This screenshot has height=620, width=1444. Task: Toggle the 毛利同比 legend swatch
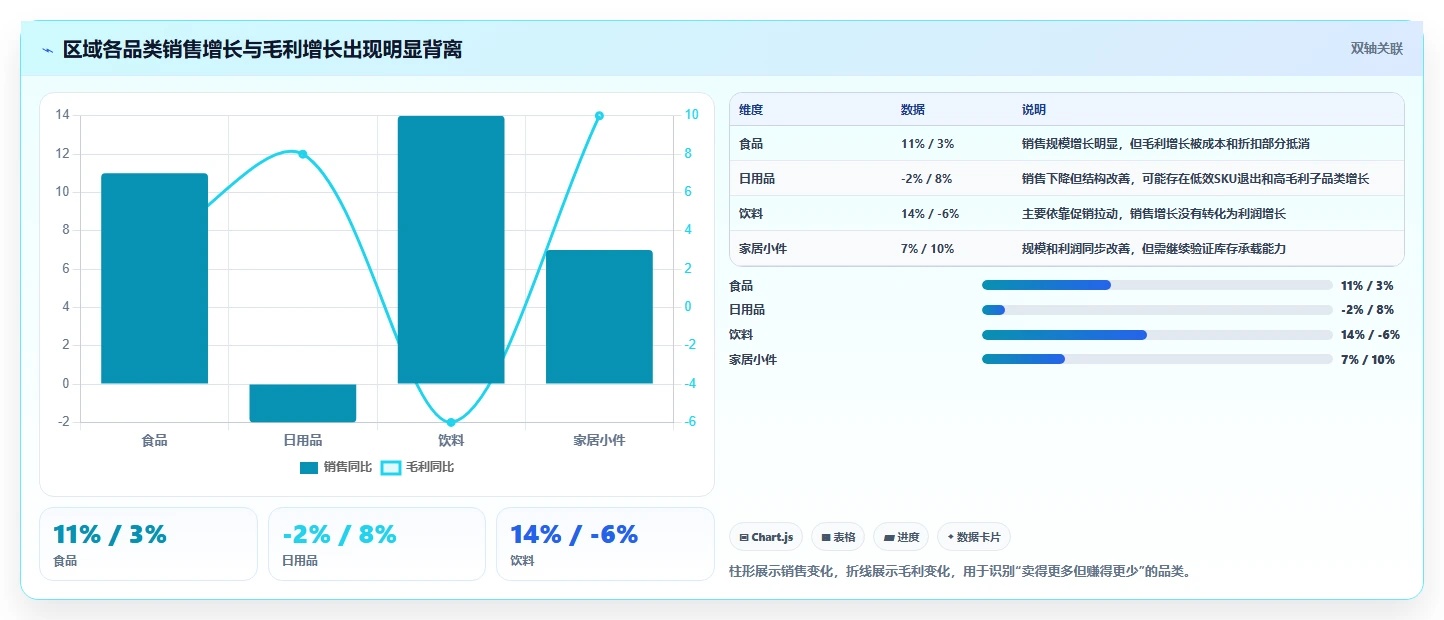coord(391,467)
